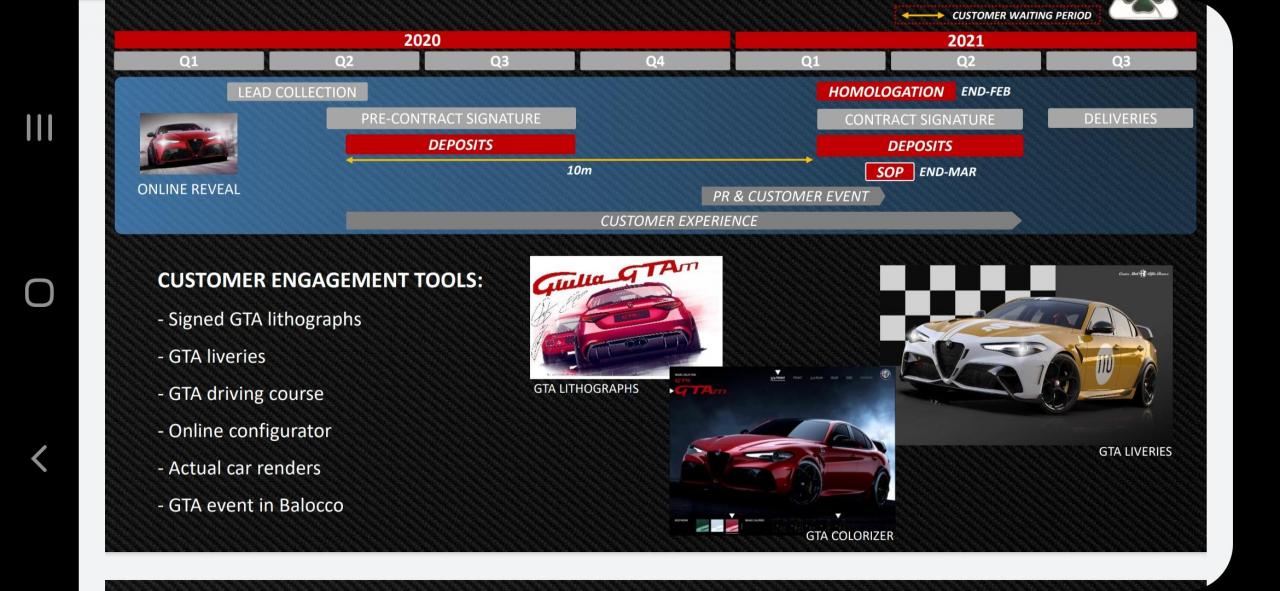Tap the Android back navigation arrow
1280x591 pixels.
(39, 458)
